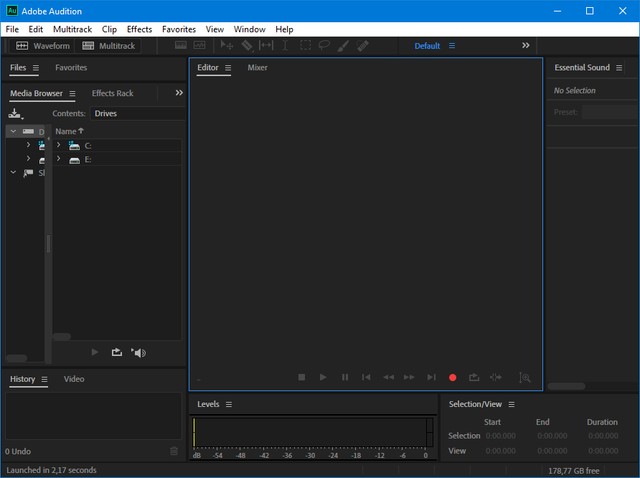Select the Razor tool in toolbar
The image size is (640, 478).
(247, 46)
